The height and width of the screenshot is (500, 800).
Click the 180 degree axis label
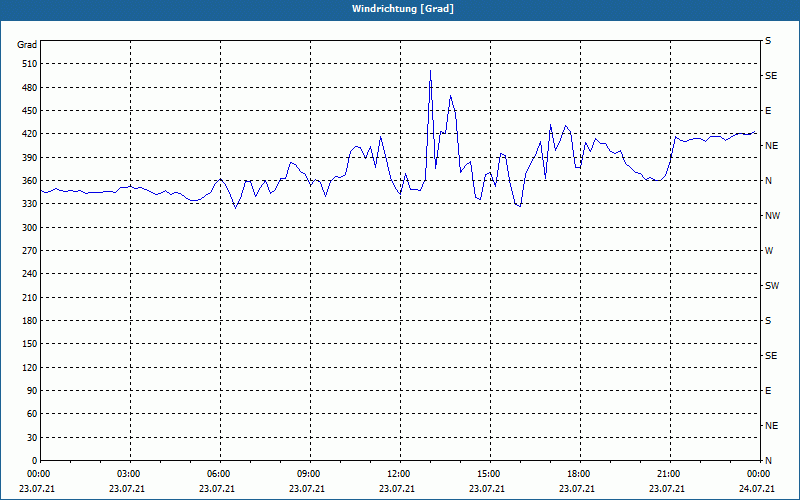click(x=30, y=321)
